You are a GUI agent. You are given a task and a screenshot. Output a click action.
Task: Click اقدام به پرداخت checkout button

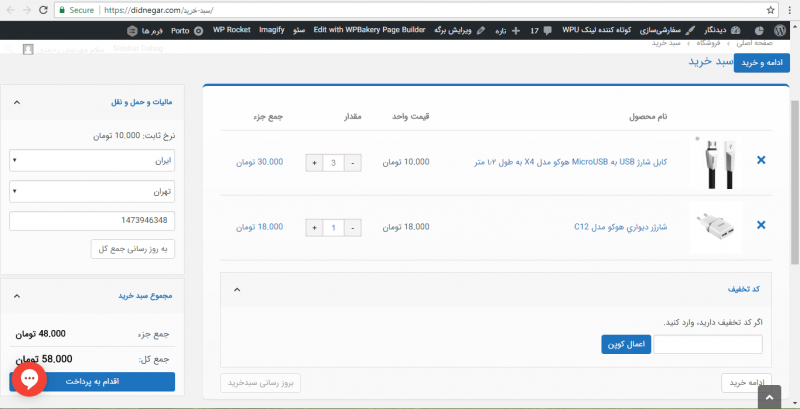92,381
